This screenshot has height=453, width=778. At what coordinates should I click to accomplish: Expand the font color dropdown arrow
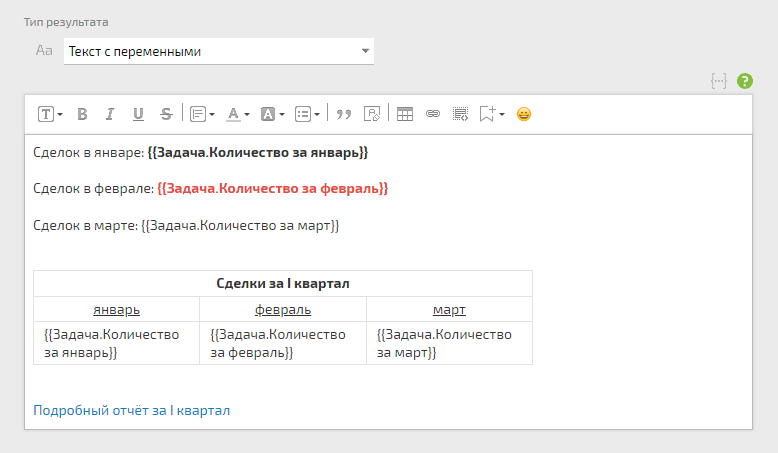247,115
